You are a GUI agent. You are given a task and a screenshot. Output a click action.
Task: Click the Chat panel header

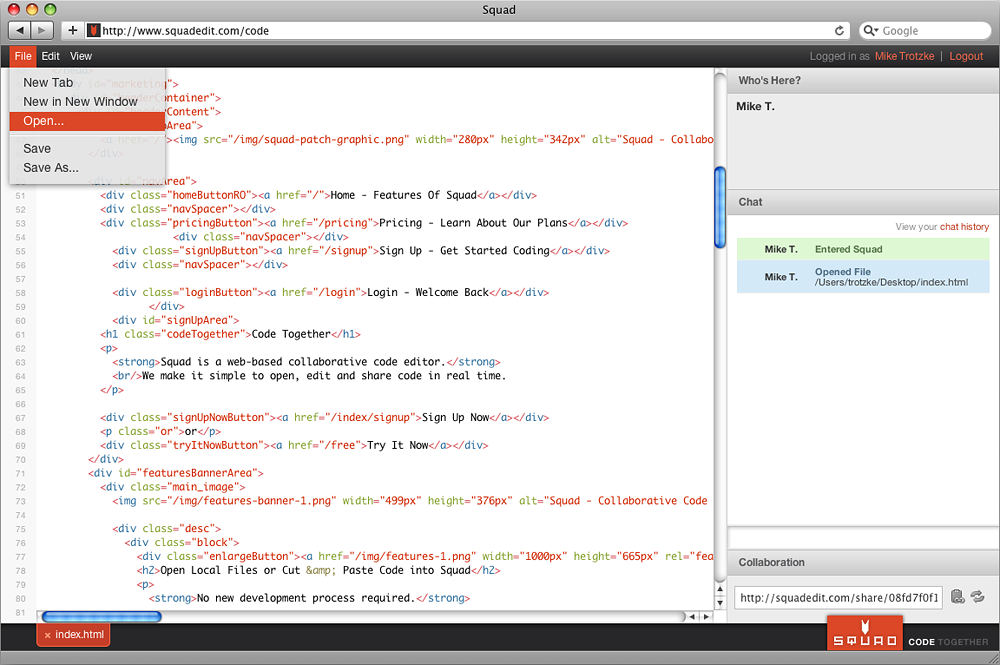[x=864, y=202]
